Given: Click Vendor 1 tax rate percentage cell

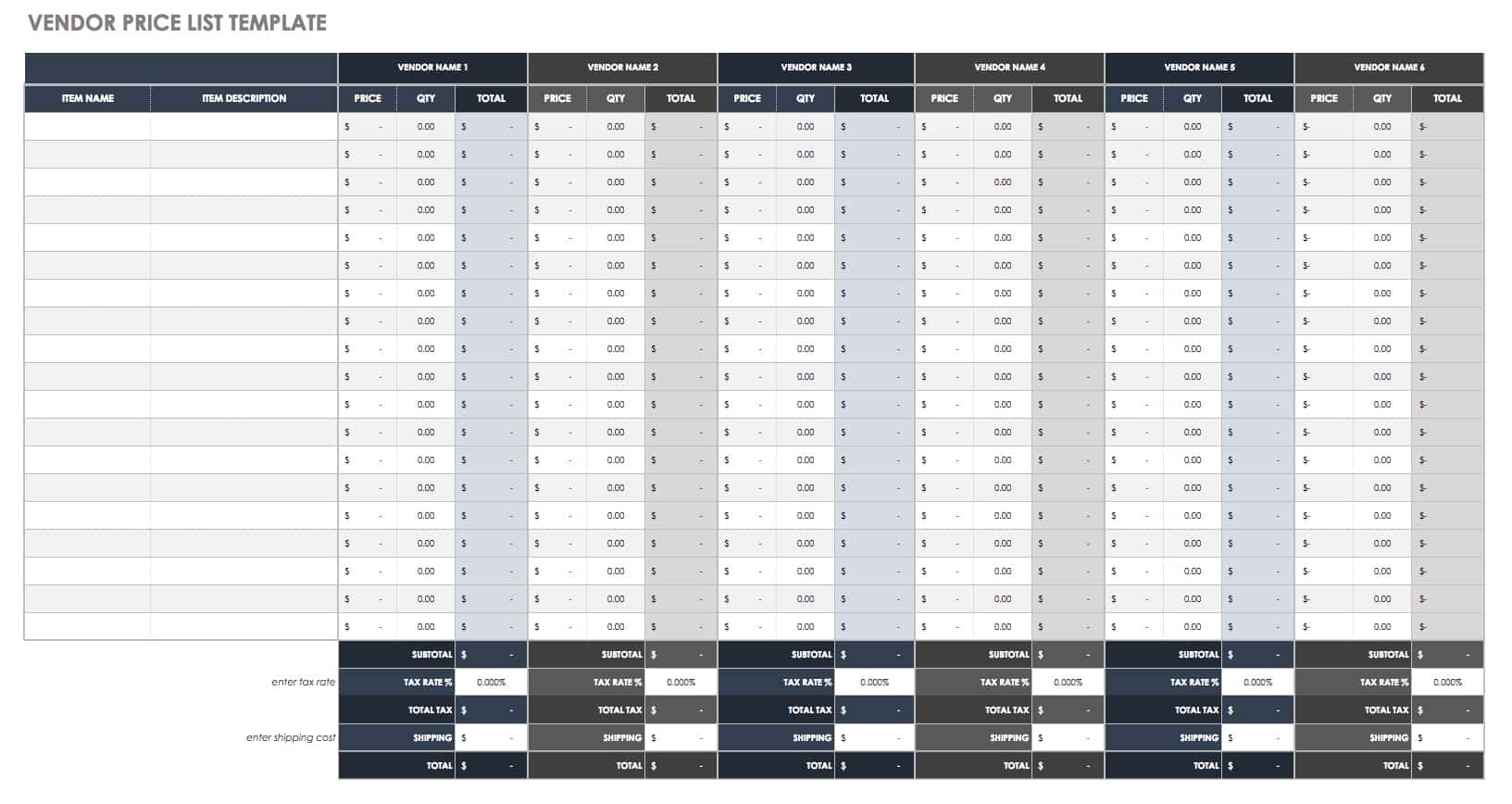Looking at the screenshot, I should tap(492, 683).
